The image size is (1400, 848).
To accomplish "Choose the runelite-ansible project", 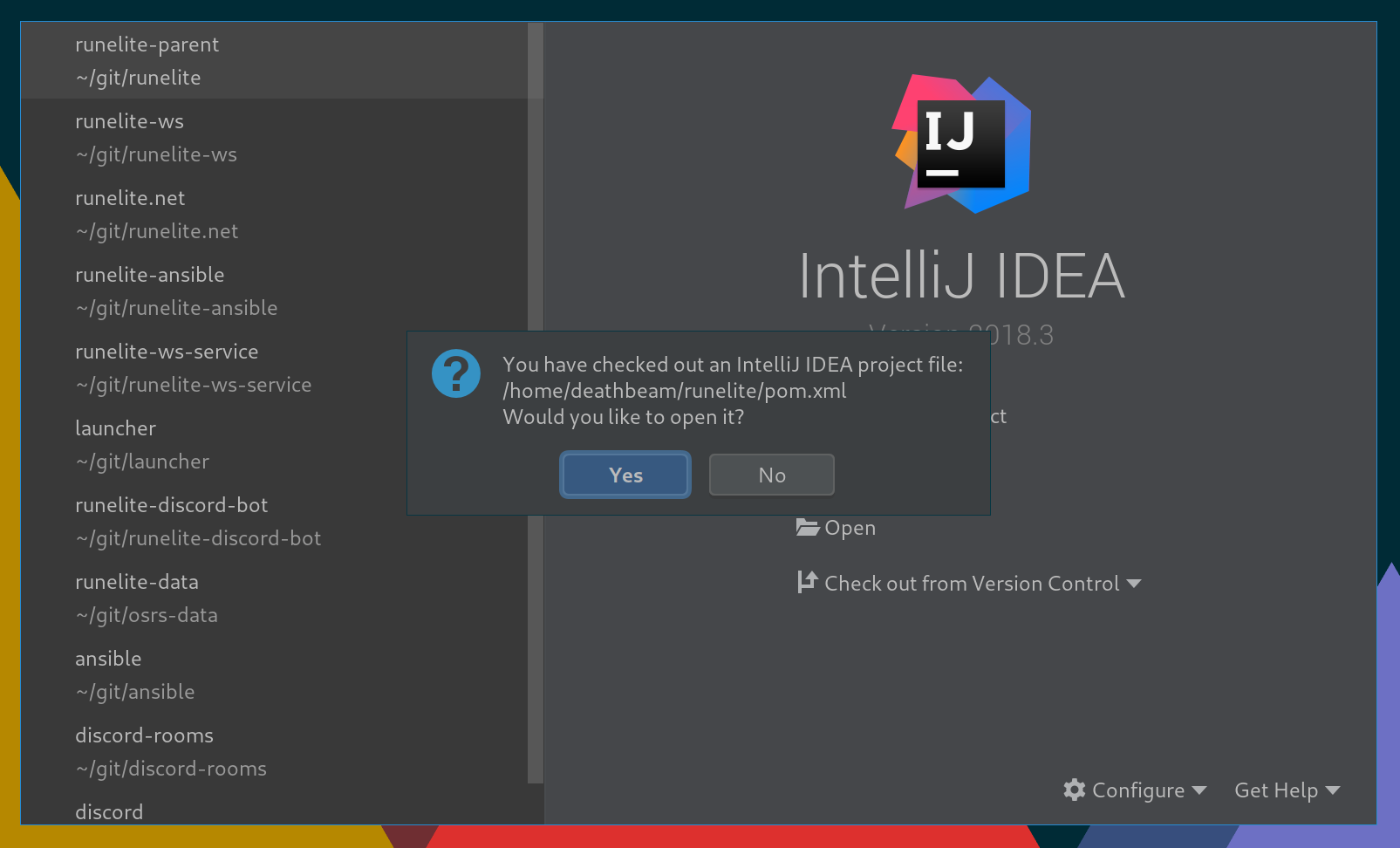I will pyautogui.click(x=274, y=291).
